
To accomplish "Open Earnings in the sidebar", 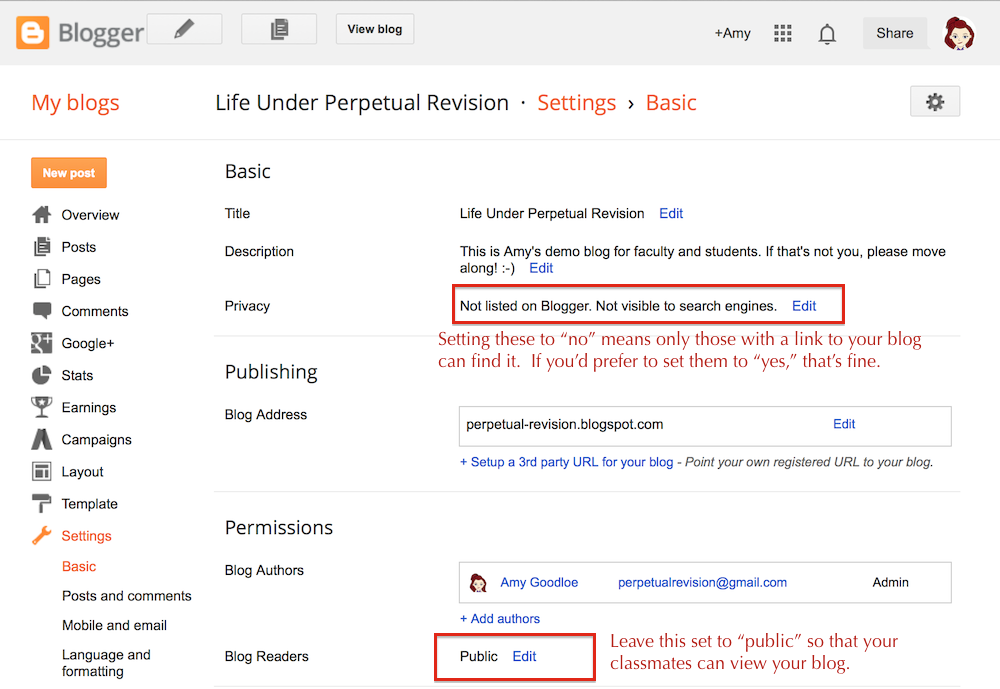I will click(89, 408).
